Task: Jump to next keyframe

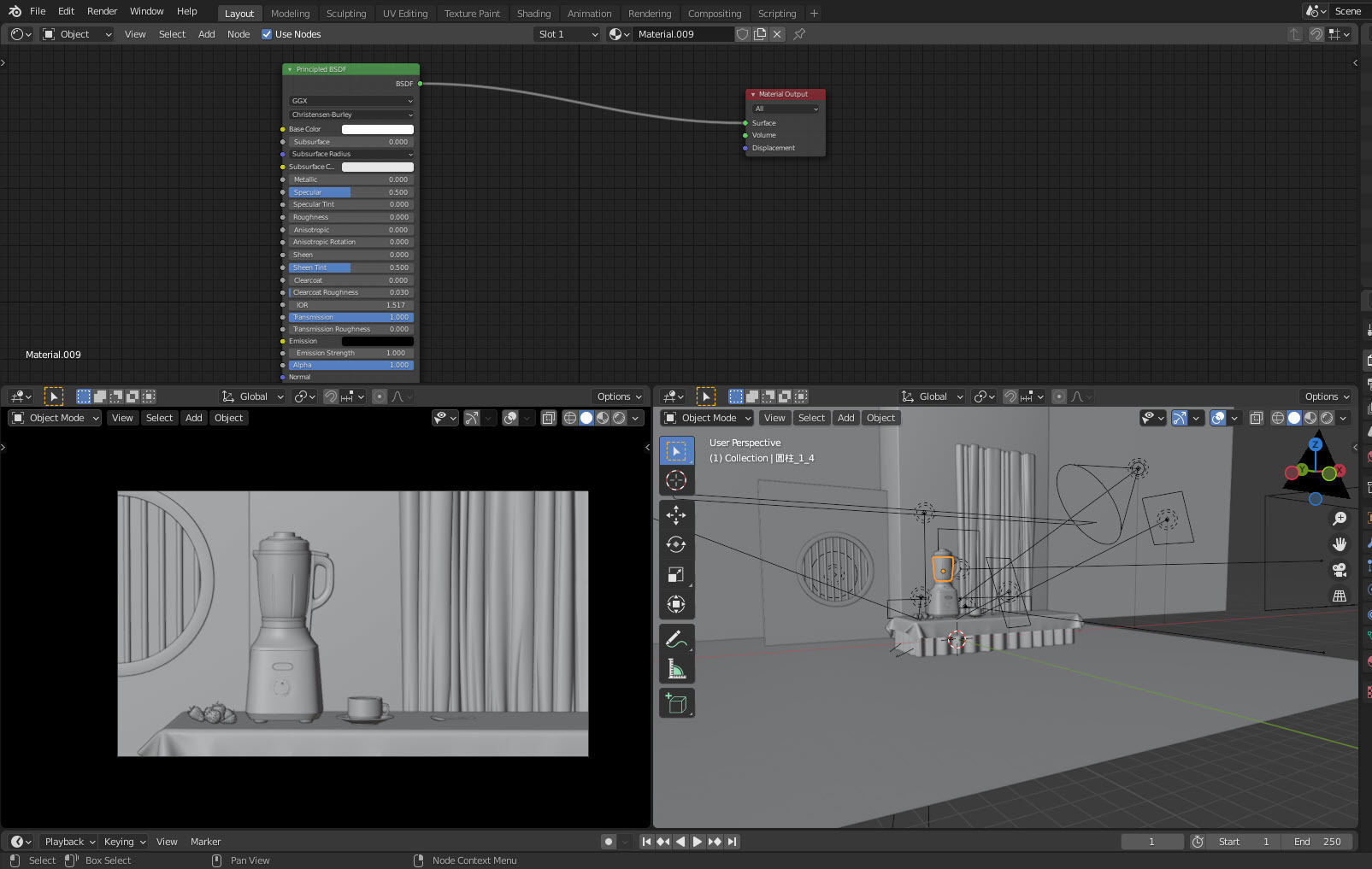Action: (x=715, y=842)
